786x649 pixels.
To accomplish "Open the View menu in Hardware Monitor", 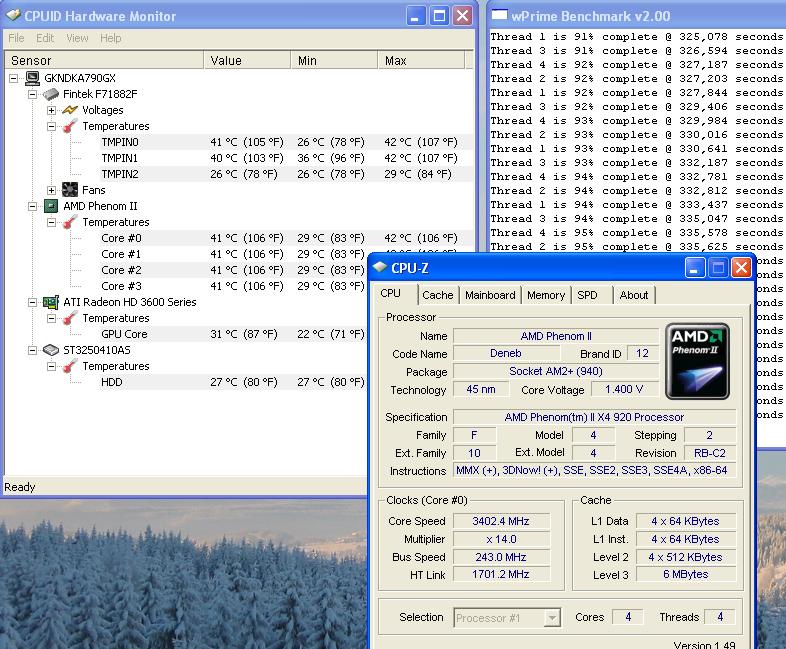I will pyautogui.click(x=77, y=38).
